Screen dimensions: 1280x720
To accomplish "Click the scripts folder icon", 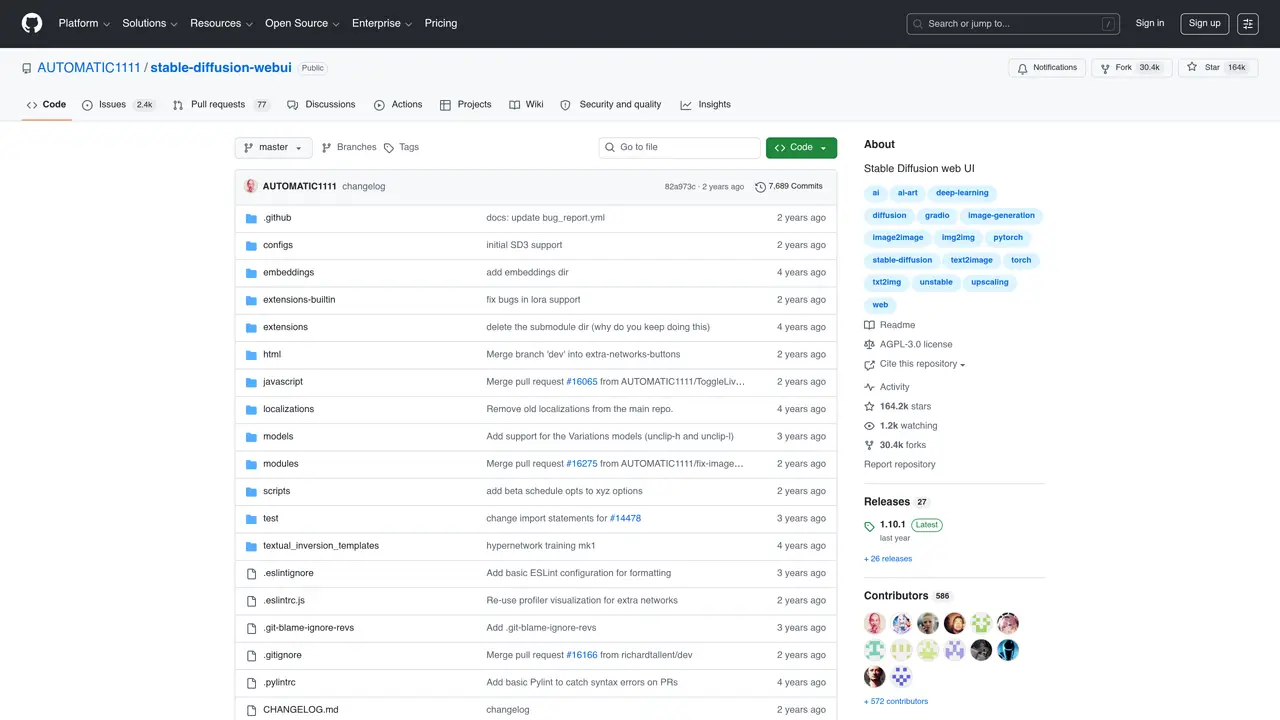I will (x=252, y=491).
